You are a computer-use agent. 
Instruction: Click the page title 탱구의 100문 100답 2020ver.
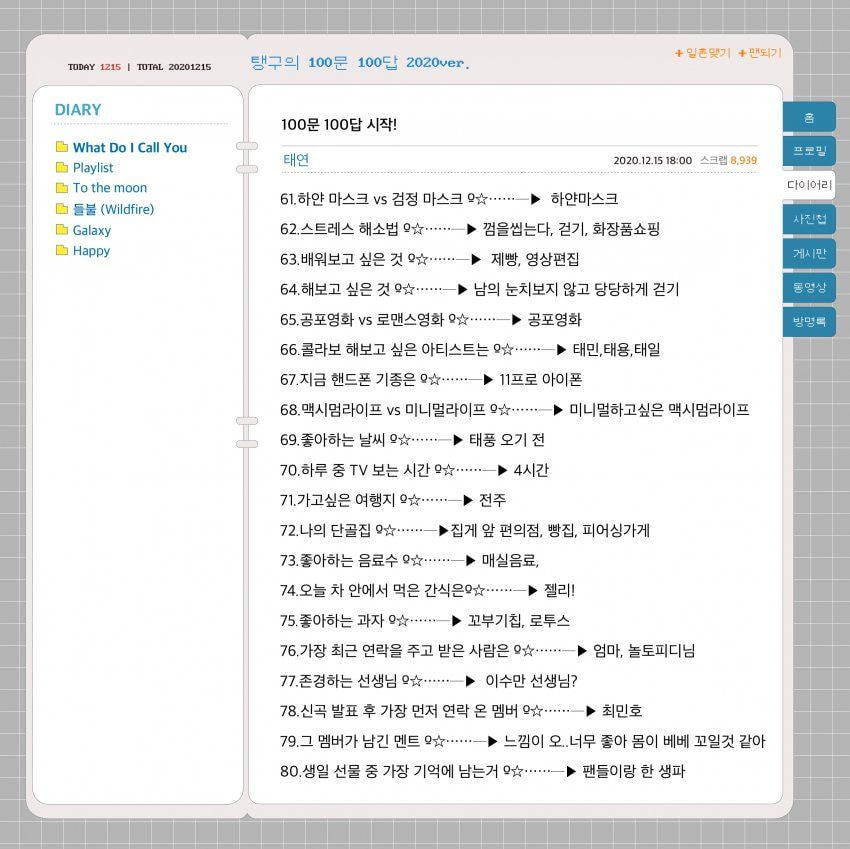(360, 62)
